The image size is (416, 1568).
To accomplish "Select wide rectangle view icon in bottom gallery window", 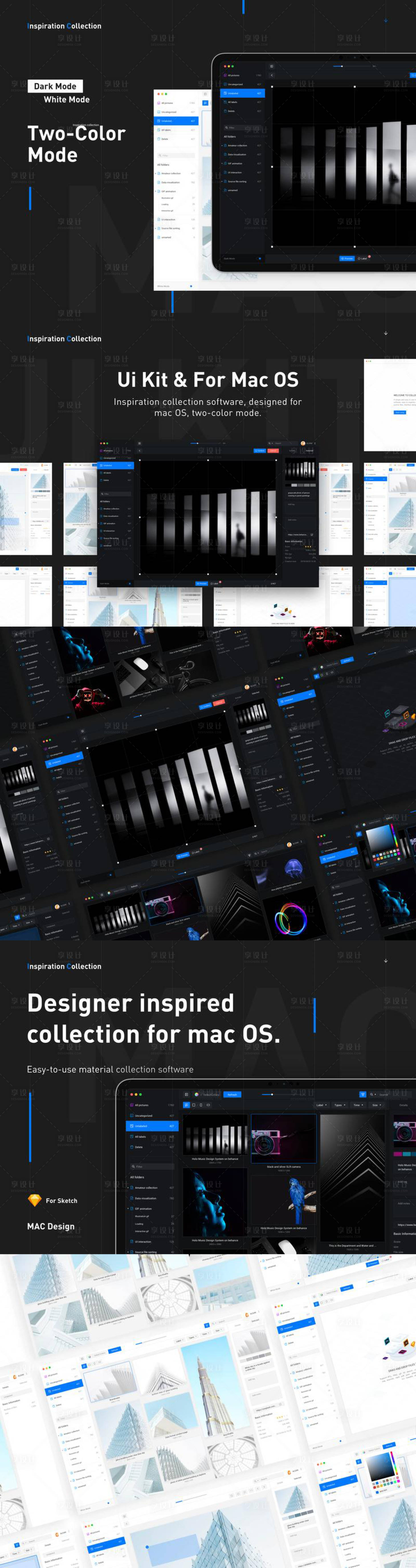I will click(208, 1105).
